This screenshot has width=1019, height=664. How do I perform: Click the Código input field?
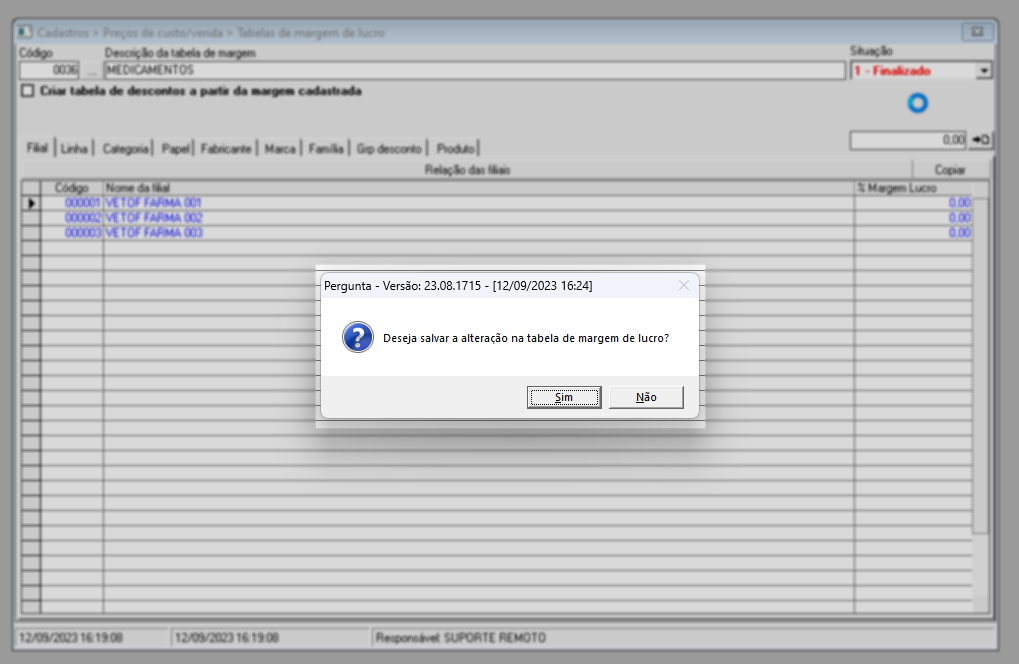[x=49, y=70]
